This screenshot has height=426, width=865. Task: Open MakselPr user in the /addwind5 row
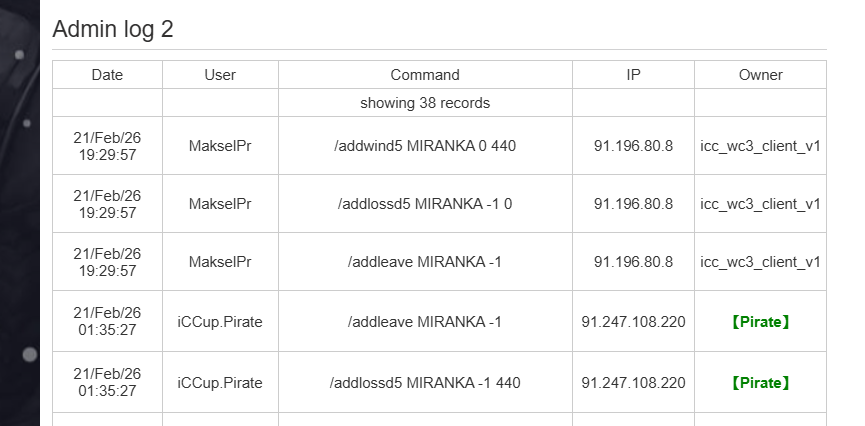pyautogui.click(x=220, y=146)
